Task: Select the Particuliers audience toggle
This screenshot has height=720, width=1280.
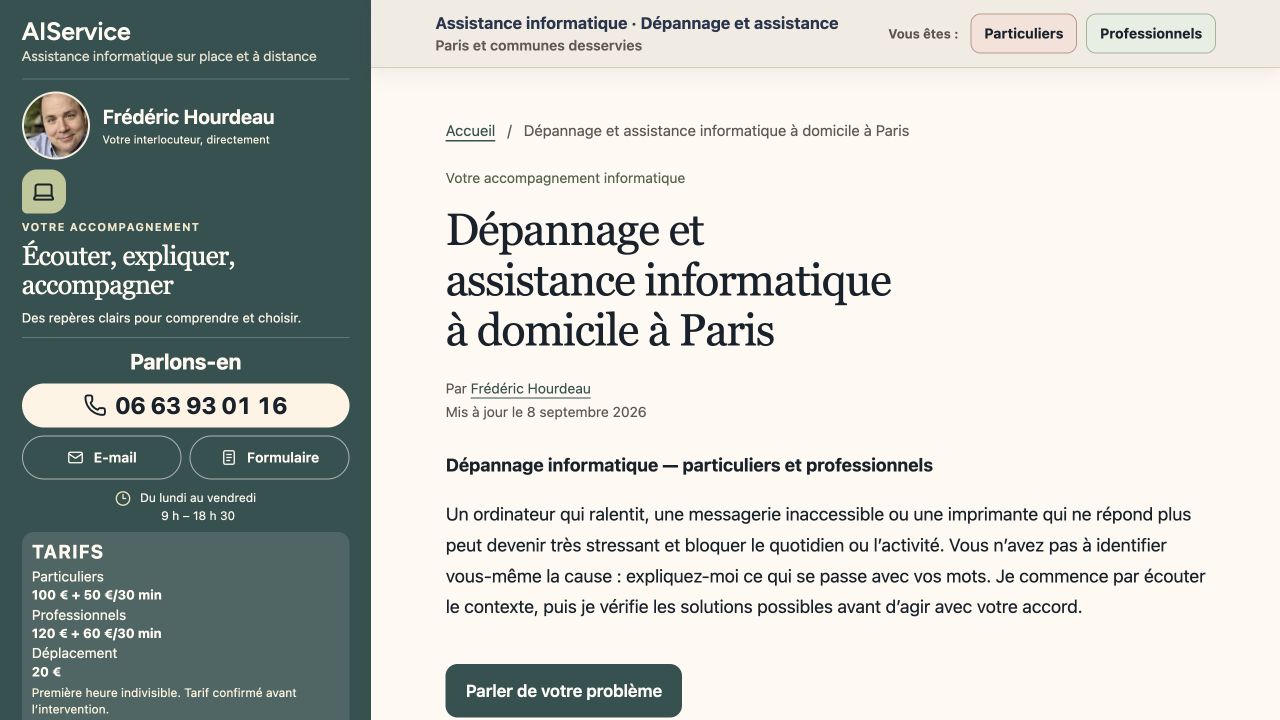Action: [1023, 33]
